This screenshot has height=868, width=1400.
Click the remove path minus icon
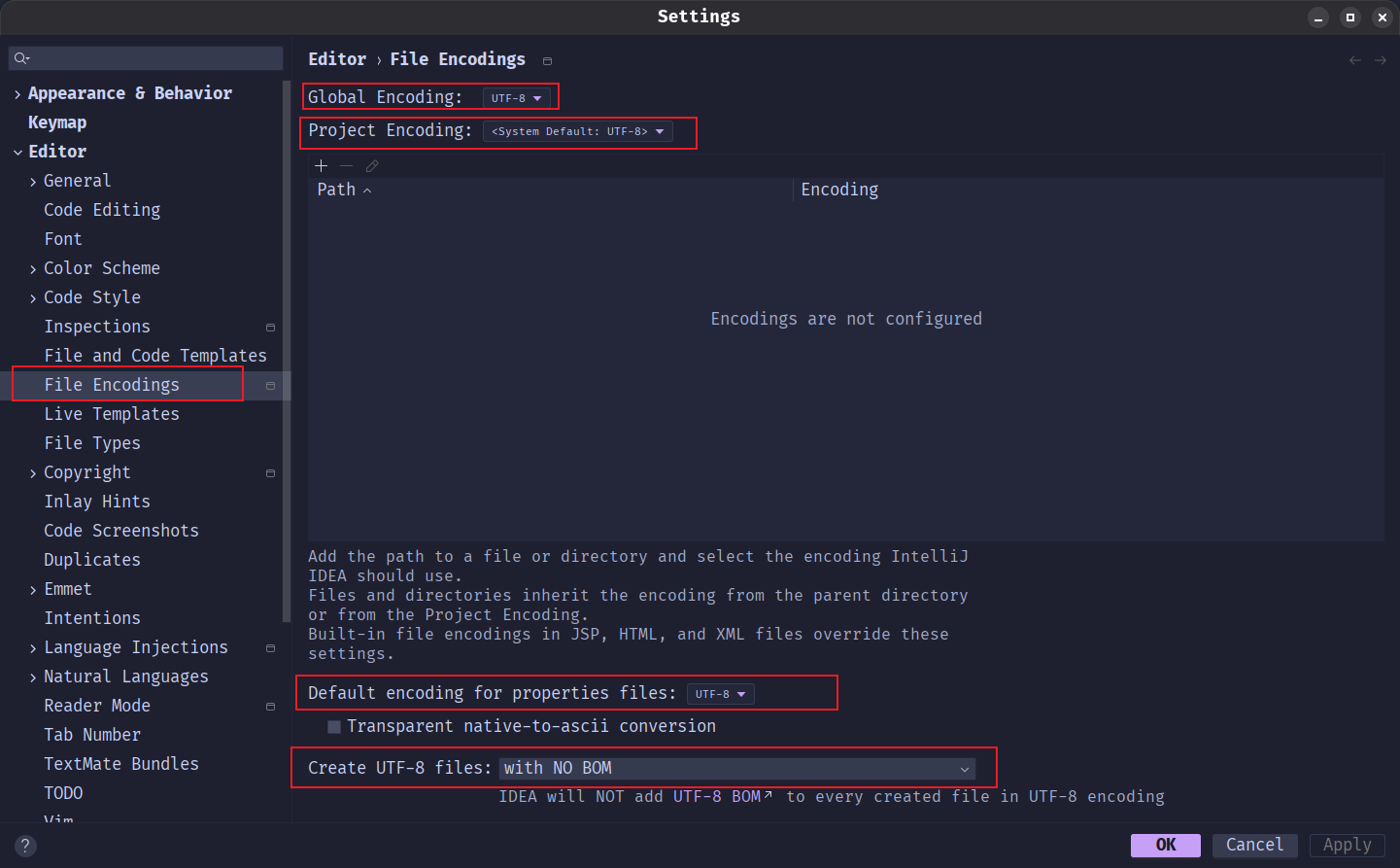pyautogui.click(x=346, y=166)
